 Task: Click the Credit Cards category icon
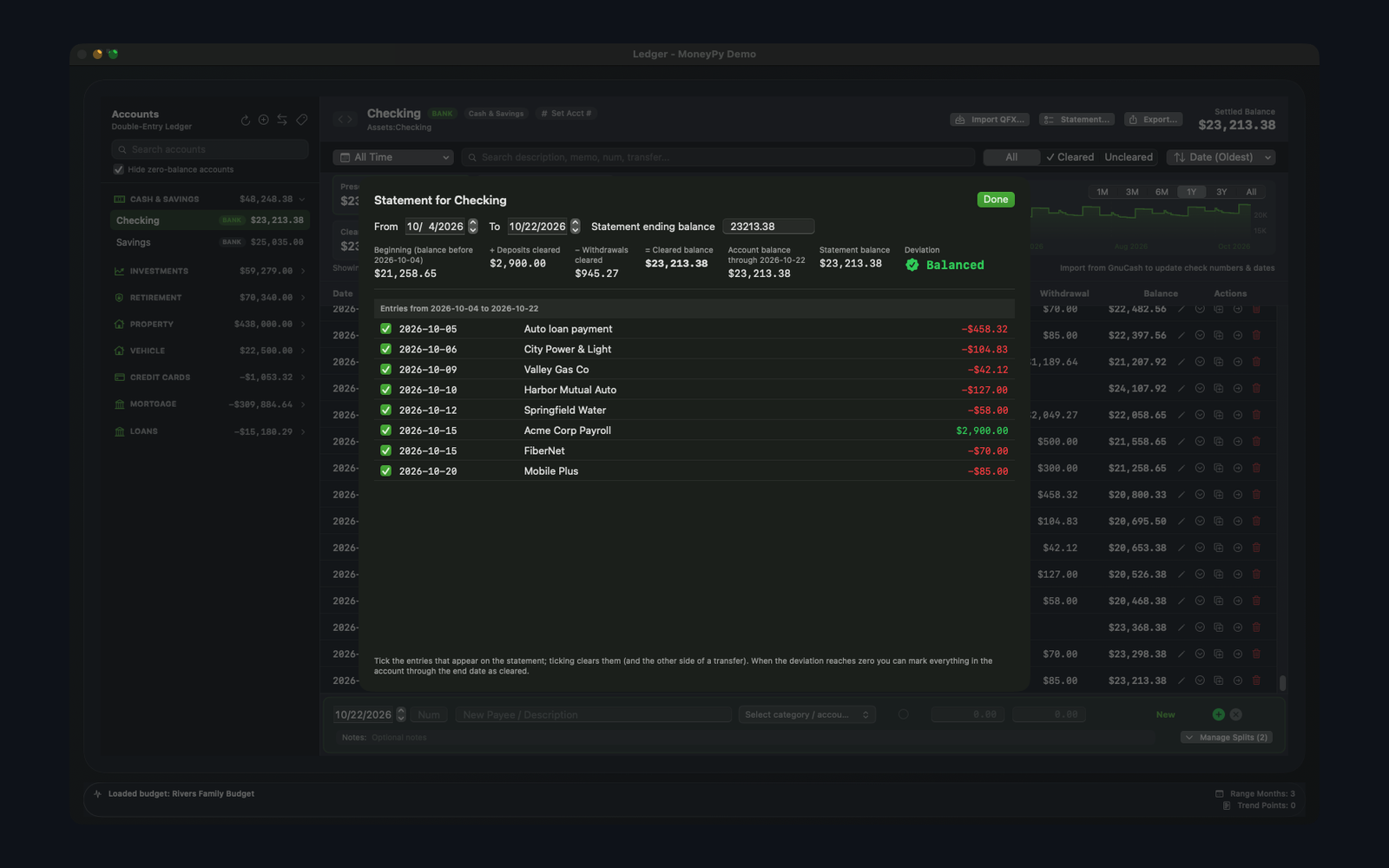coord(119,378)
